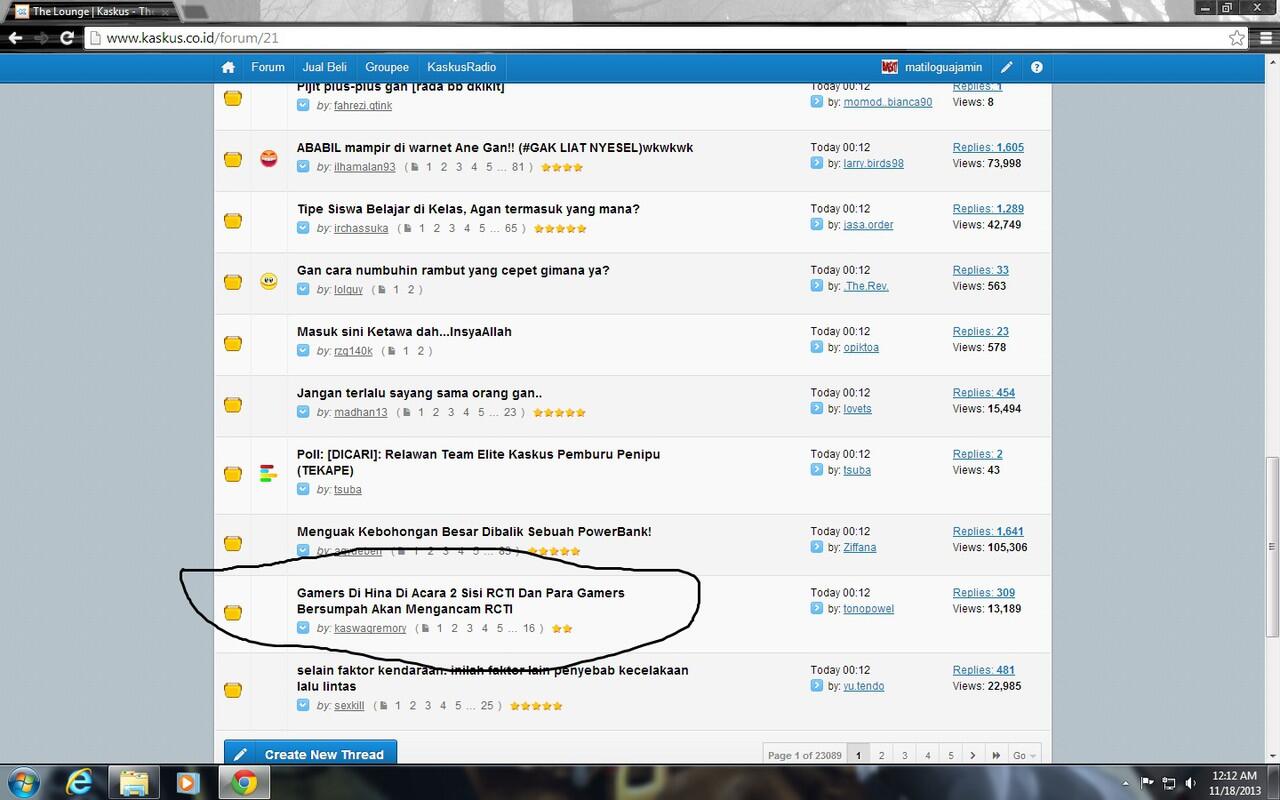Click the laughing smiley on ABABIL thread
Viewport: 1280px width, 800px height.
click(x=268, y=158)
